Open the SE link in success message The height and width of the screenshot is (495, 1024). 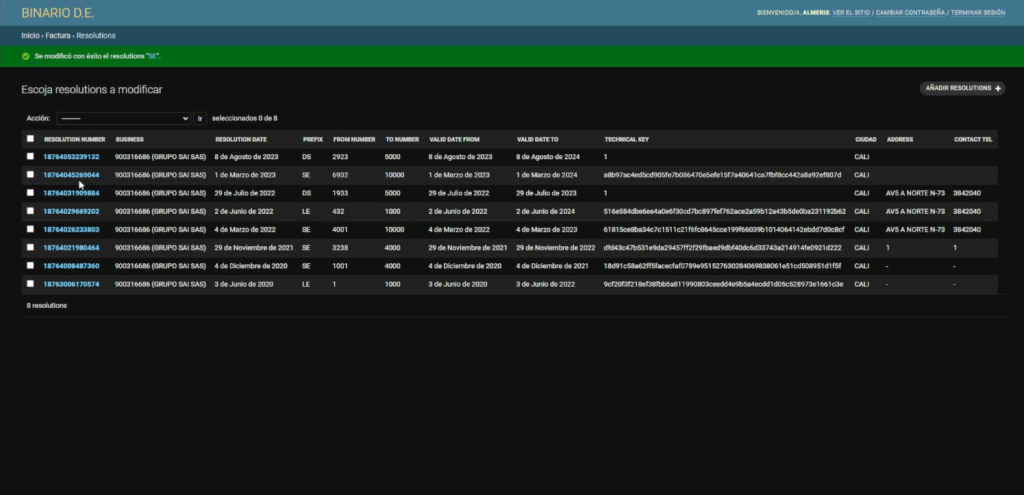152,56
